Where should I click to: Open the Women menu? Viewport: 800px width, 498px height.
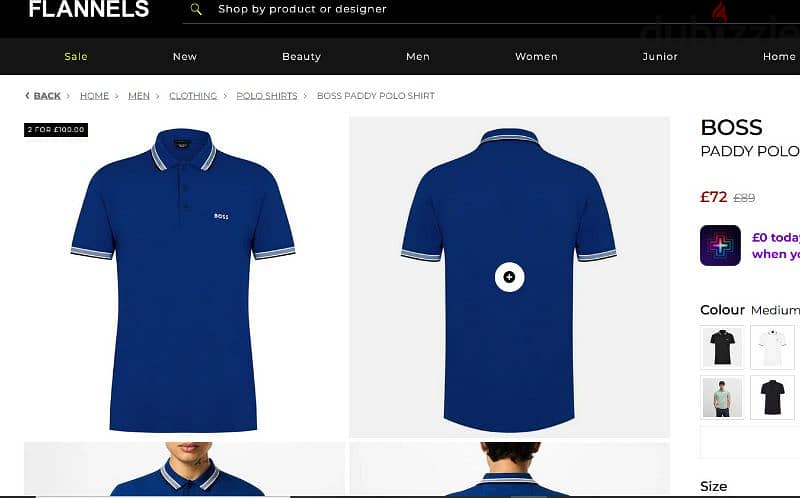[536, 57]
